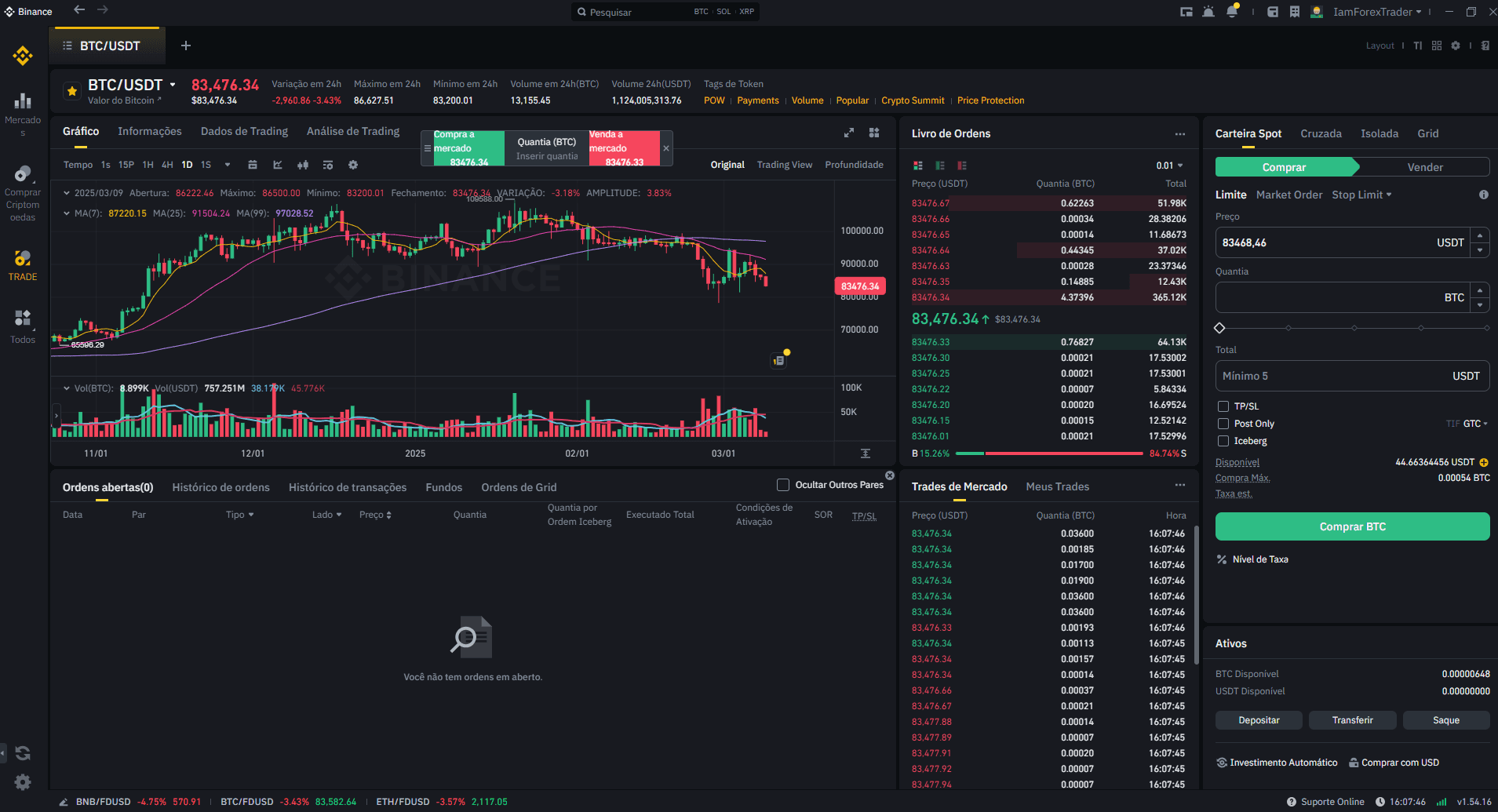Show only asks in order book
The width and height of the screenshot is (1498, 812).
tap(962, 166)
